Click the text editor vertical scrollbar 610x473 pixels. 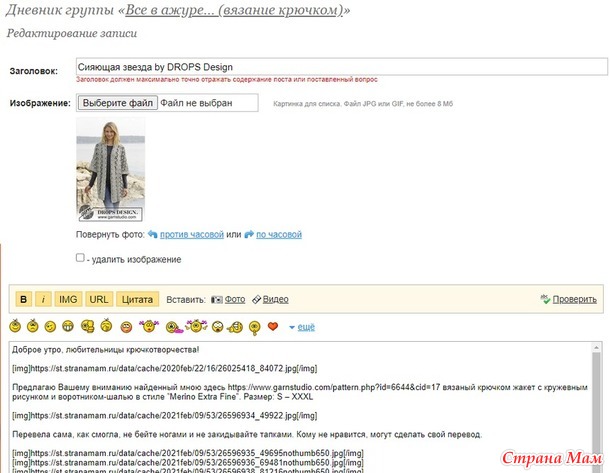click(596, 408)
